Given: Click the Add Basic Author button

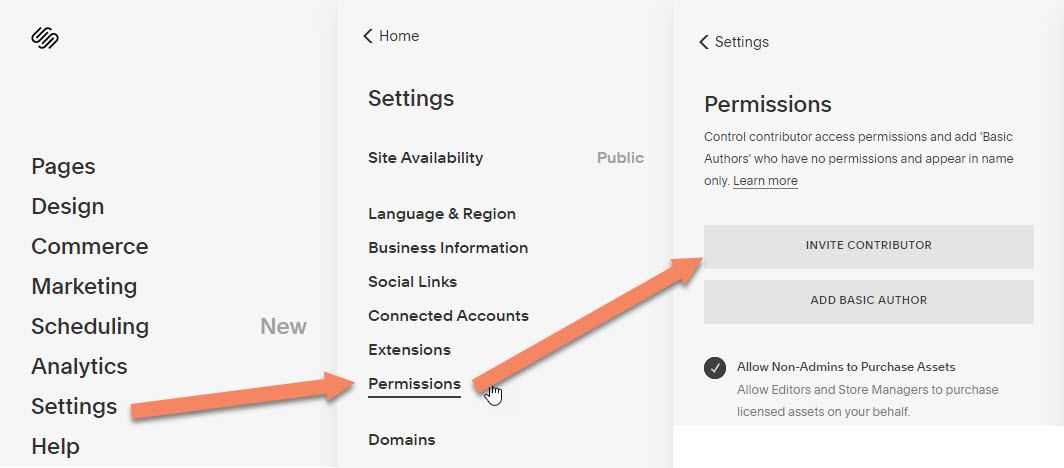Looking at the screenshot, I should 868,301.
